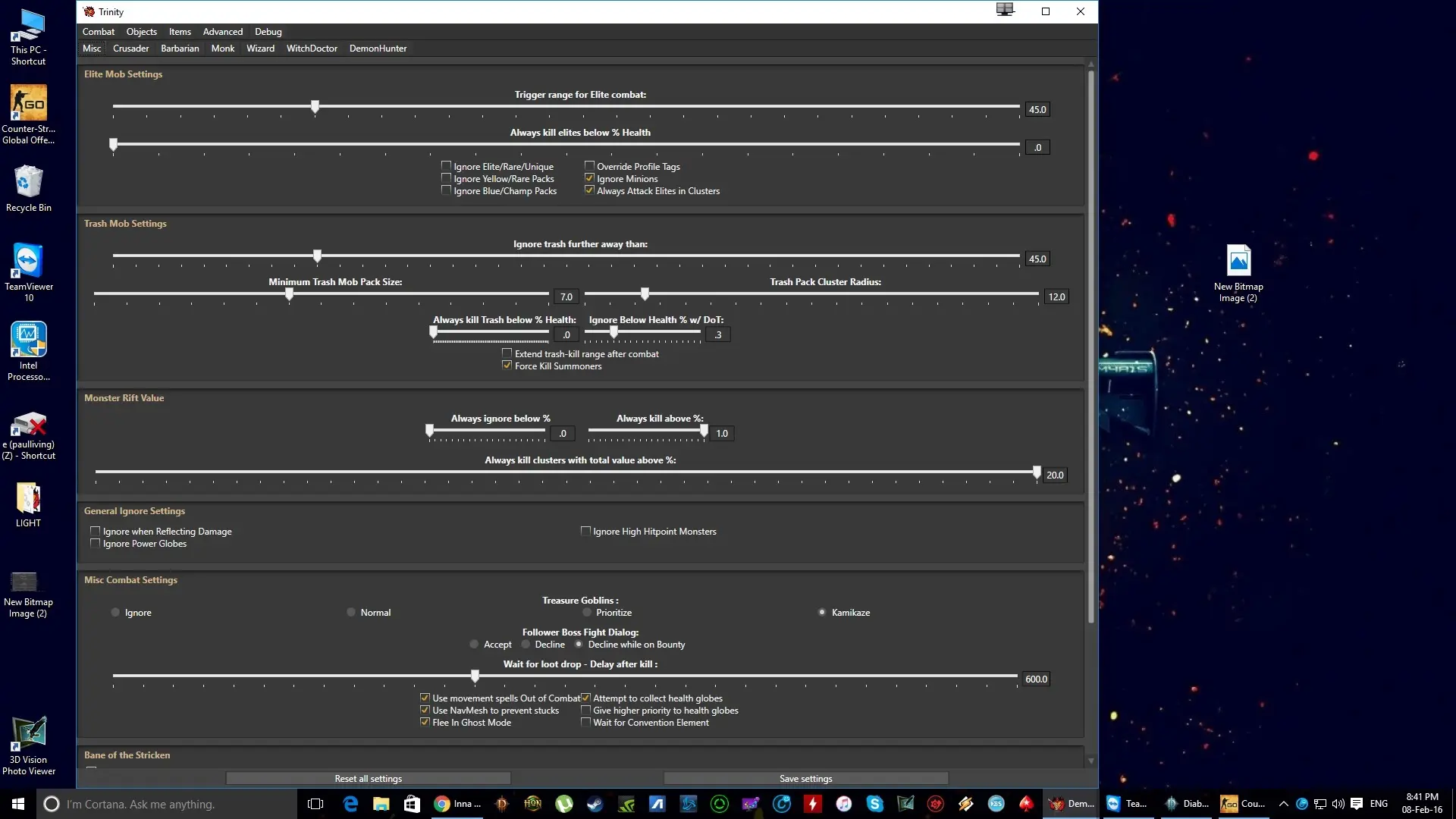Open the Counter-Strike Global Offensive desktop icon
The width and height of the screenshot is (1456, 819).
pos(29,114)
